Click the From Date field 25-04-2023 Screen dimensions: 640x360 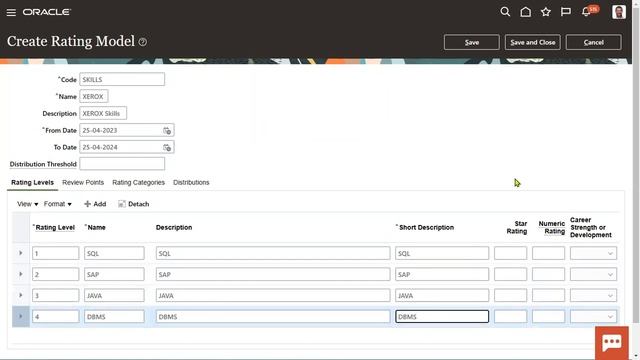121,130
